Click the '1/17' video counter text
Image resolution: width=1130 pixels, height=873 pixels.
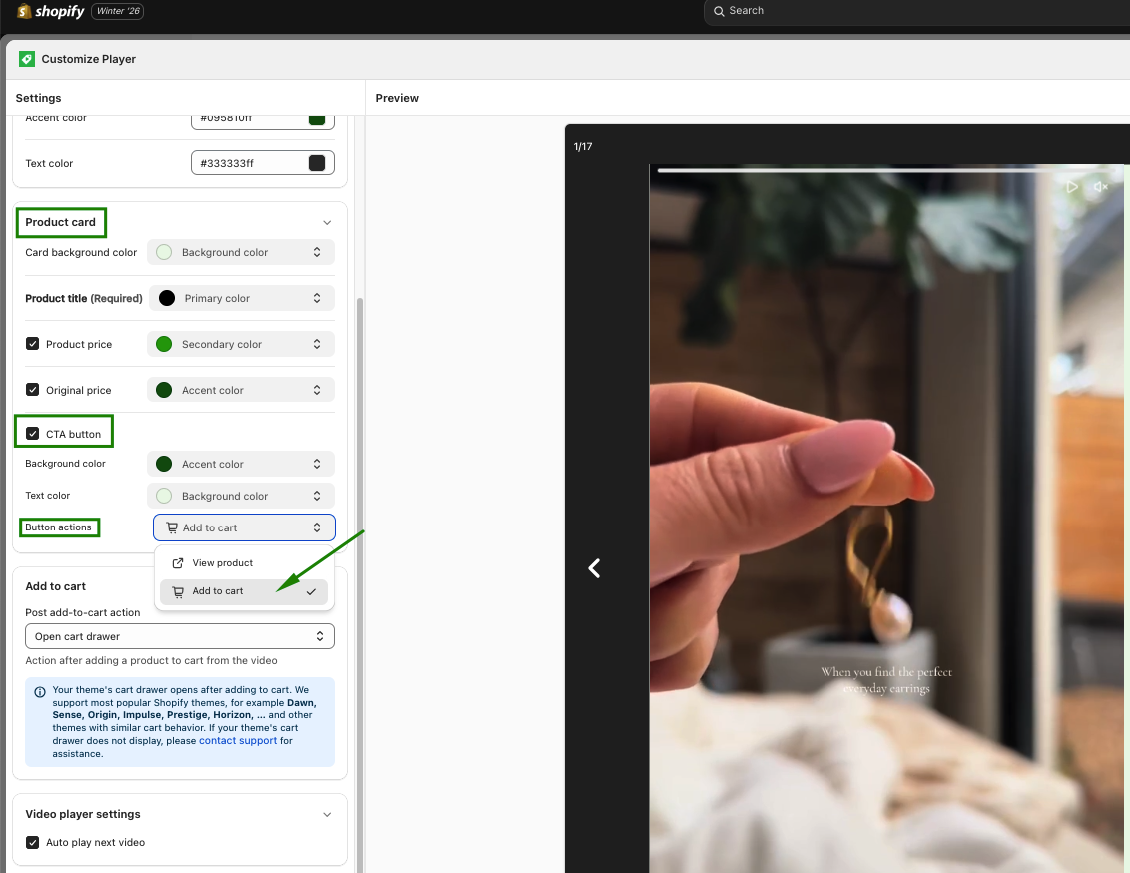583,146
